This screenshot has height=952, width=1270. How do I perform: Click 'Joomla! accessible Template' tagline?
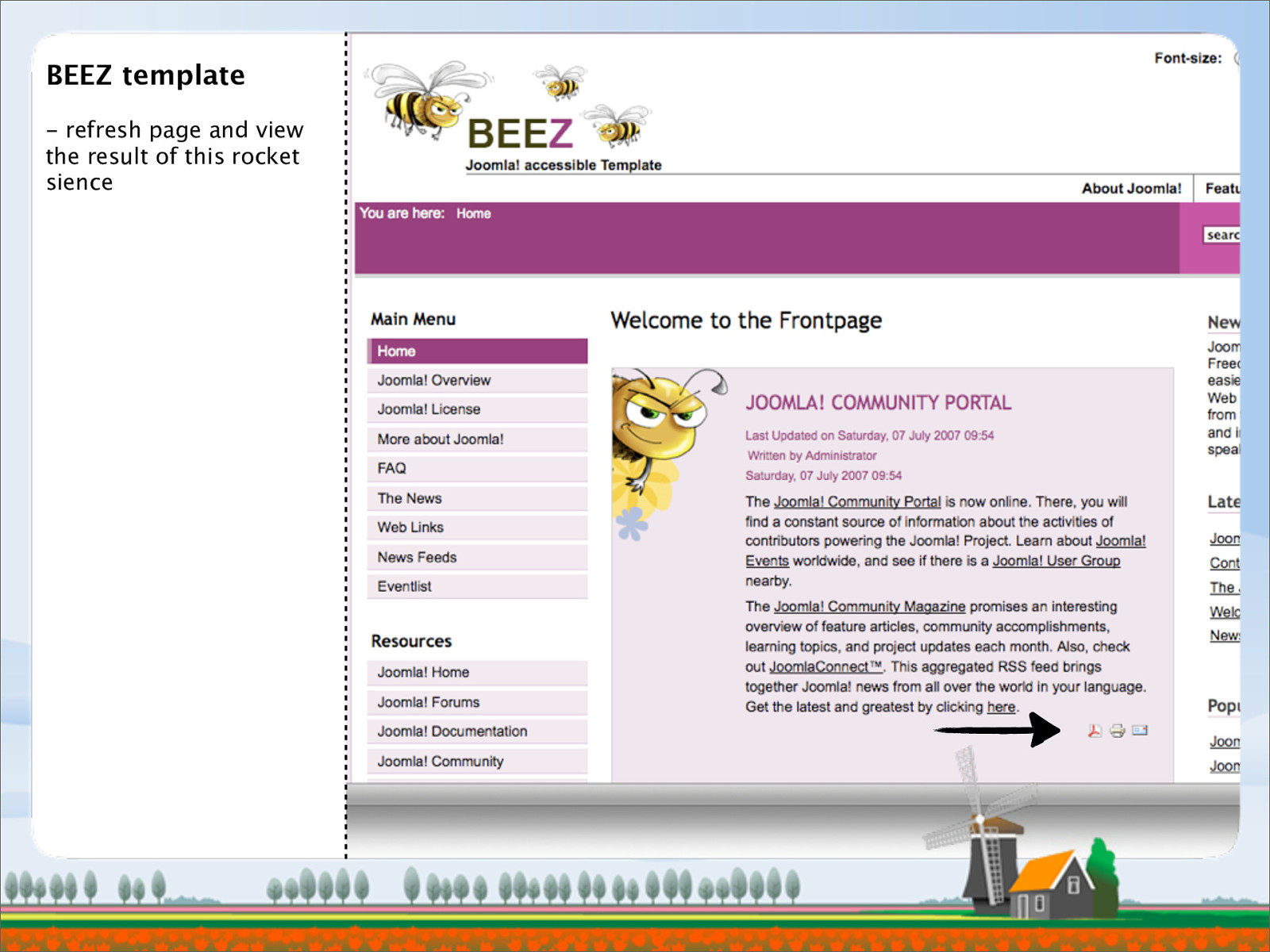(564, 165)
